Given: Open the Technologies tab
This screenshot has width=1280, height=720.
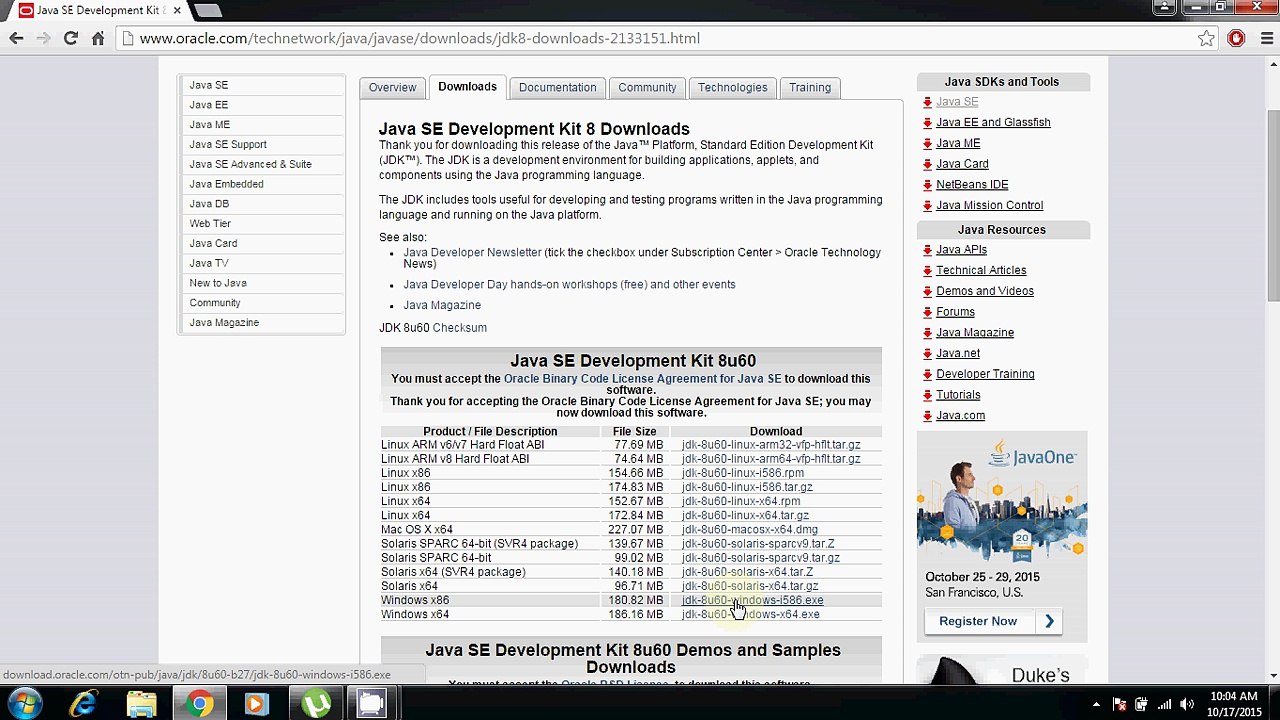Looking at the screenshot, I should pyautogui.click(x=732, y=87).
